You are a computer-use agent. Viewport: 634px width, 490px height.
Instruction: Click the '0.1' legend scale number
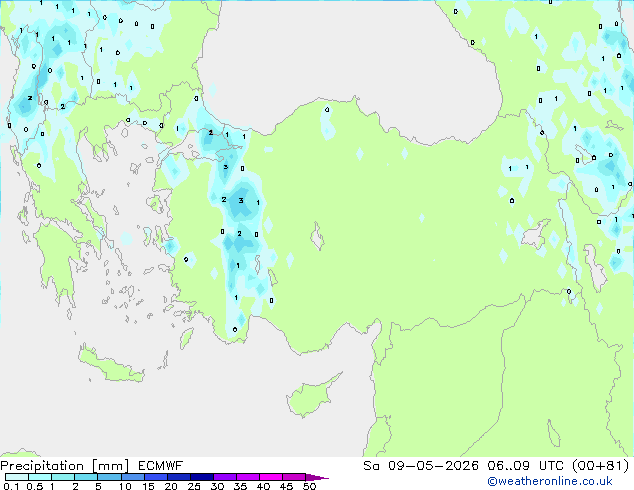[11, 486]
